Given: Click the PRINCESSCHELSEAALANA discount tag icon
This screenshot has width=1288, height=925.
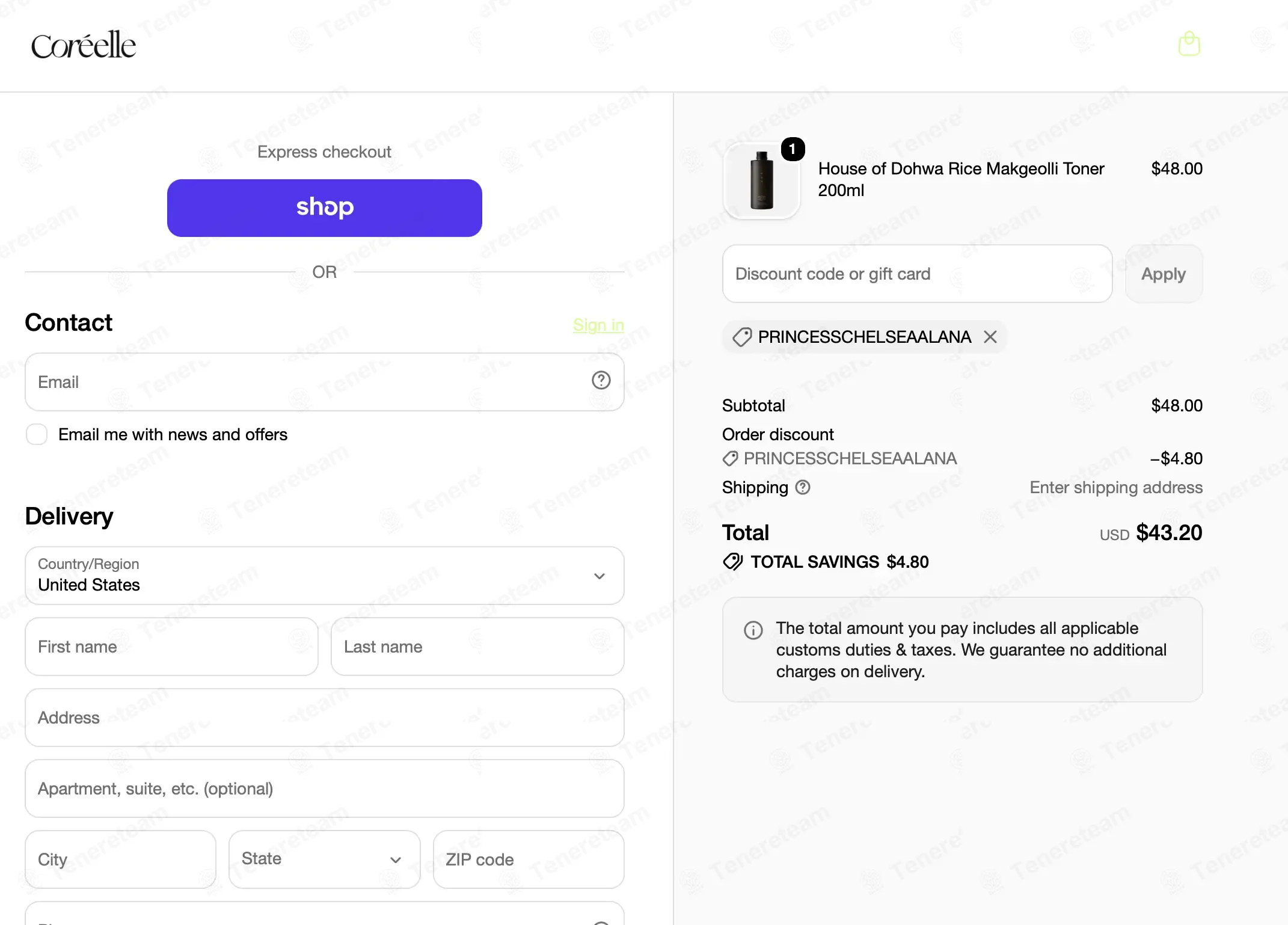Looking at the screenshot, I should (741, 337).
